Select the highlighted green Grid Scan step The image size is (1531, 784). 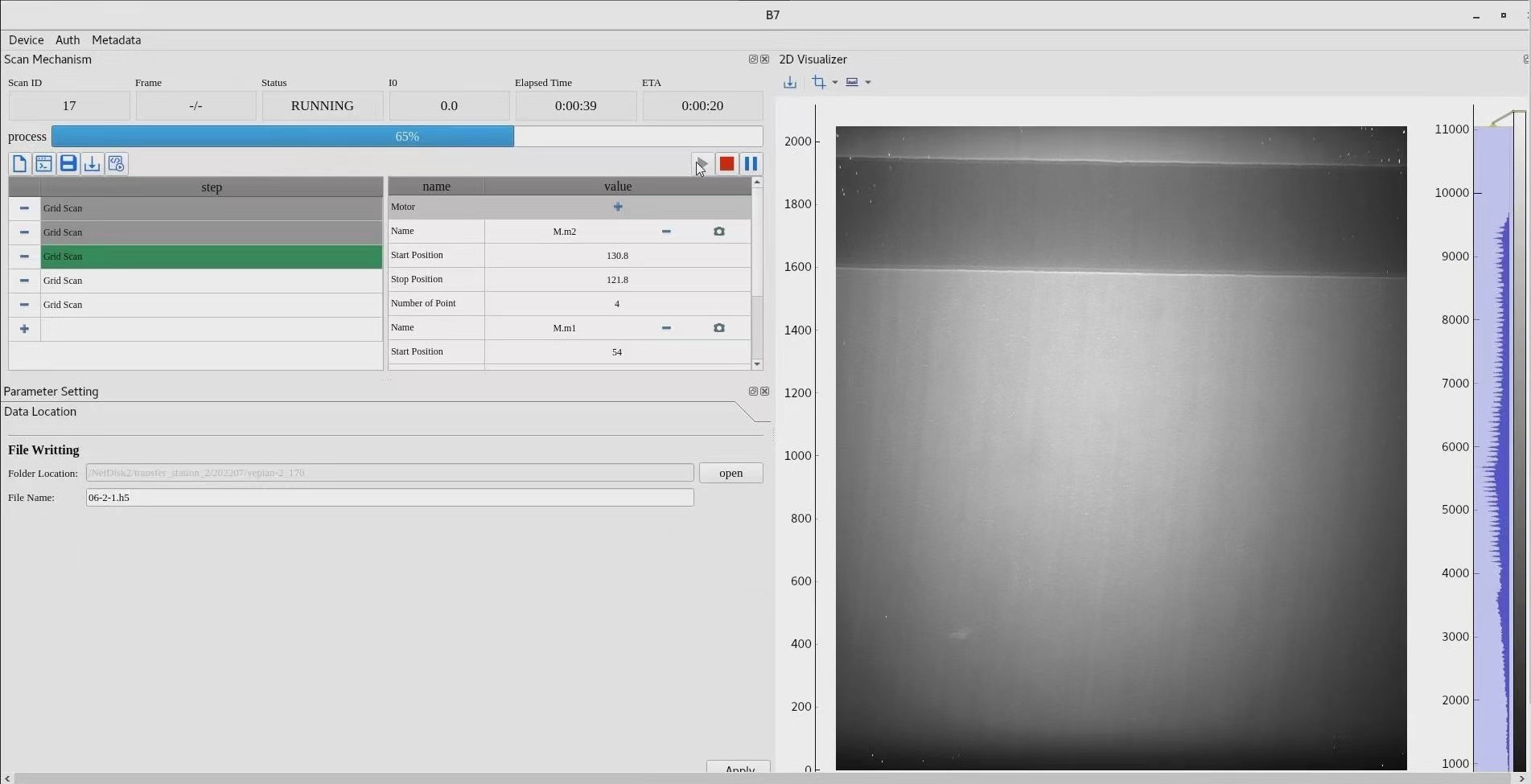pyautogui.click(x=211, y=257)
